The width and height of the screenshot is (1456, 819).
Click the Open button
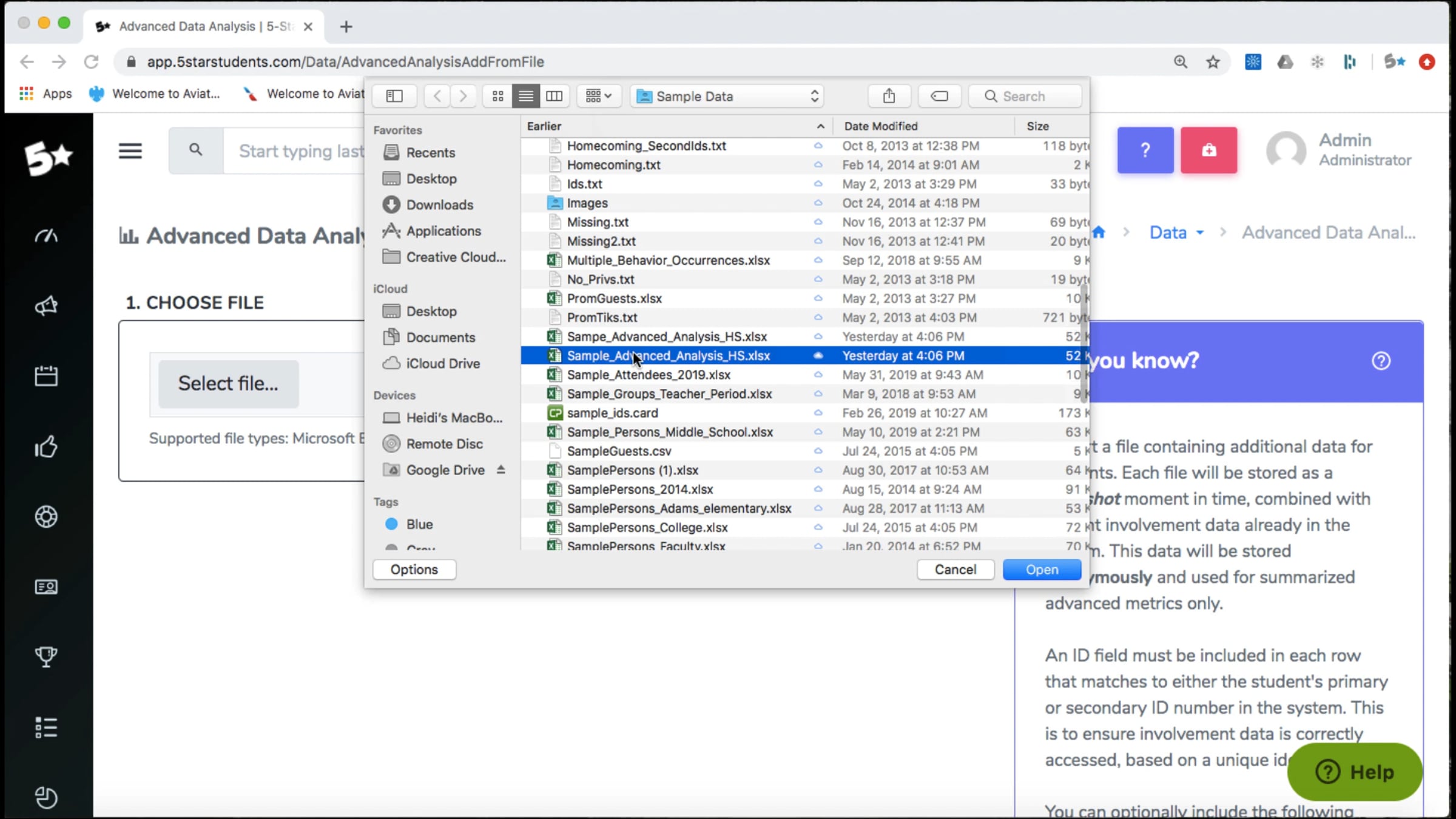pyautogui.click(x=1042, y=570)
